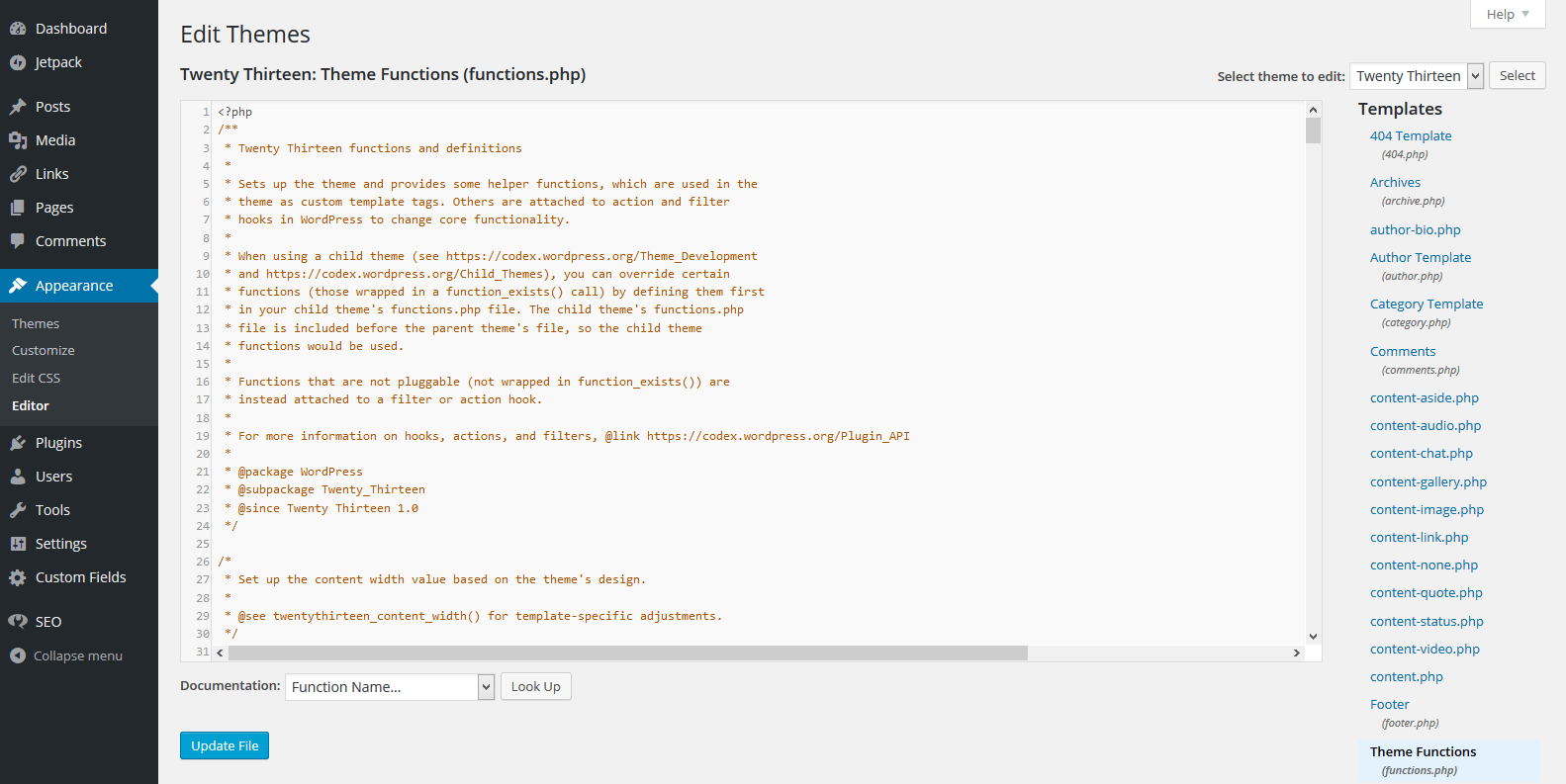Open the content-image.php template link
Screen dimensions: 1566x784
[1428, 509]
